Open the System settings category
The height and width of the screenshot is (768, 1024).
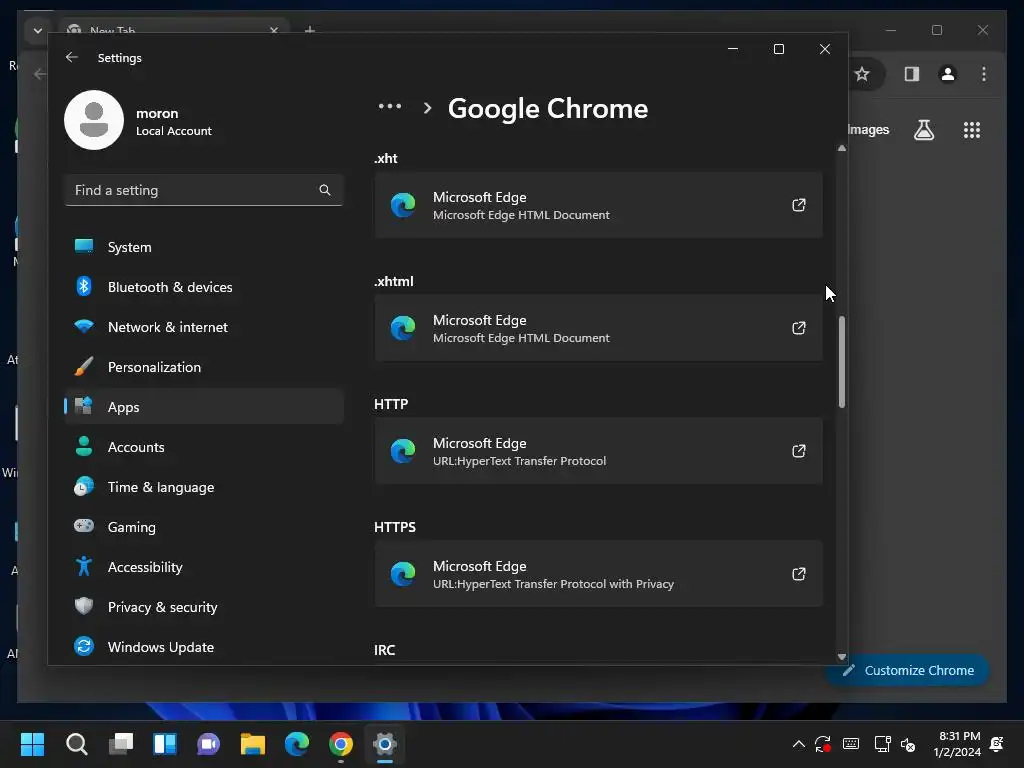click(x=204, y=247)
